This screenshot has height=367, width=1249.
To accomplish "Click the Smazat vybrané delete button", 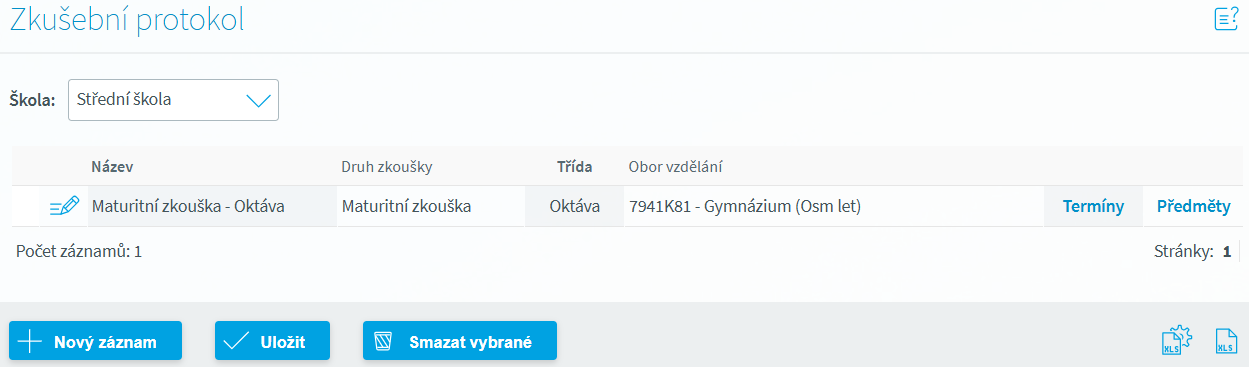I will (460, 341).
